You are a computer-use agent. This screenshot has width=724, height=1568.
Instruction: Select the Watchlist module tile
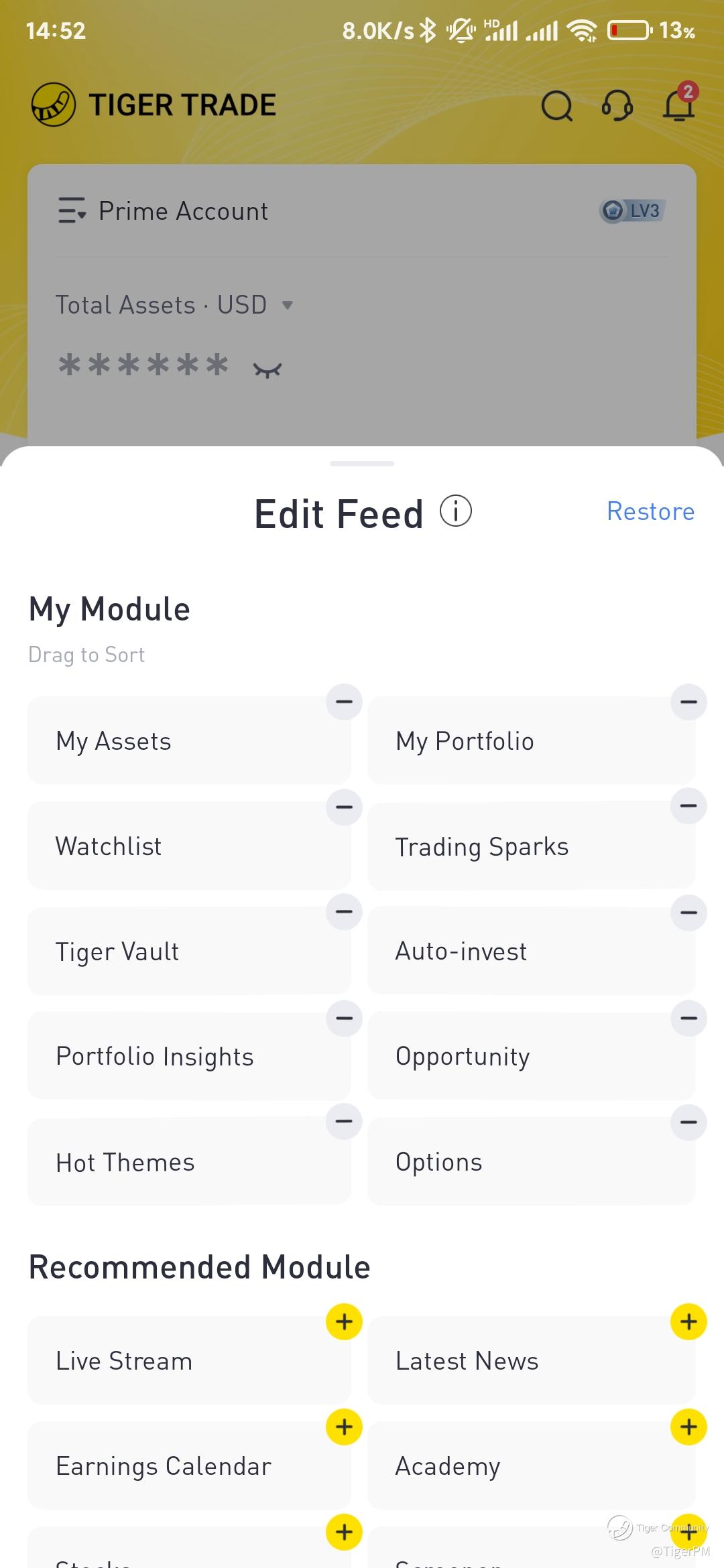point(189,846)
